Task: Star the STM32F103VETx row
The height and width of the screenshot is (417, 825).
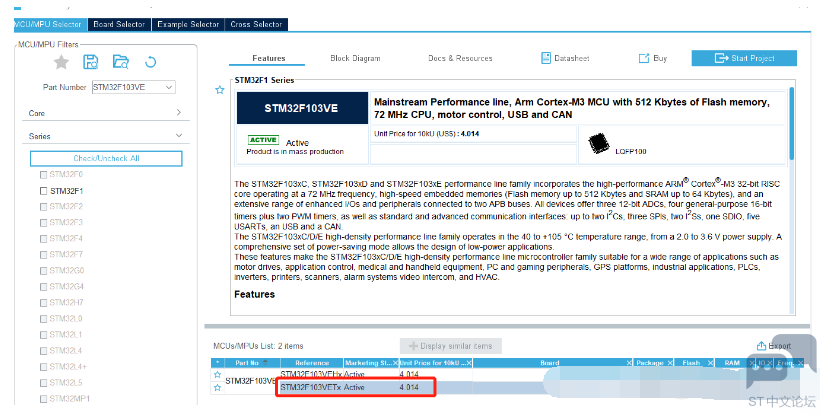Action: point(217,388)
